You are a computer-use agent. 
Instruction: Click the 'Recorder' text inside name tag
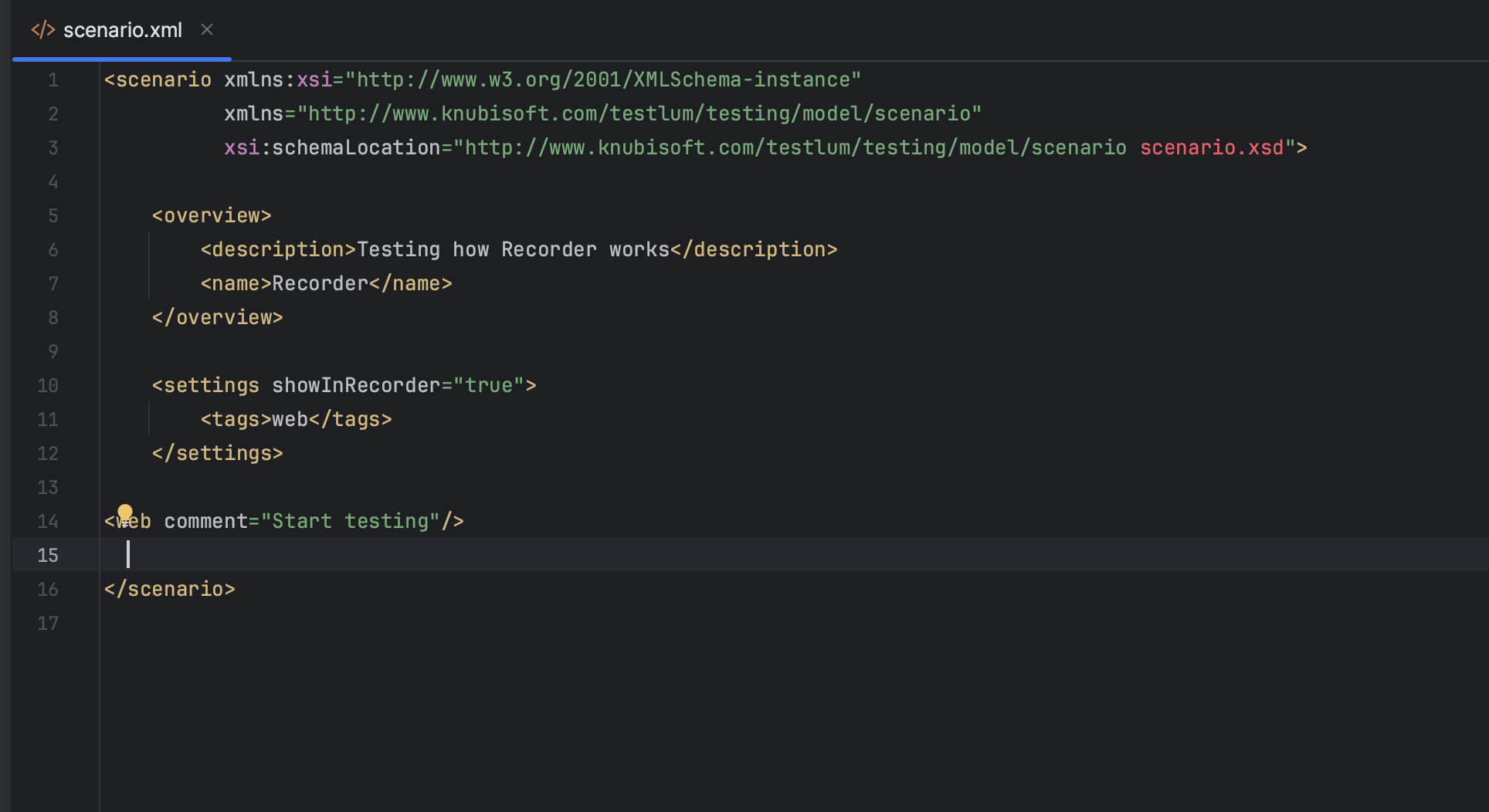pos(320,283)
